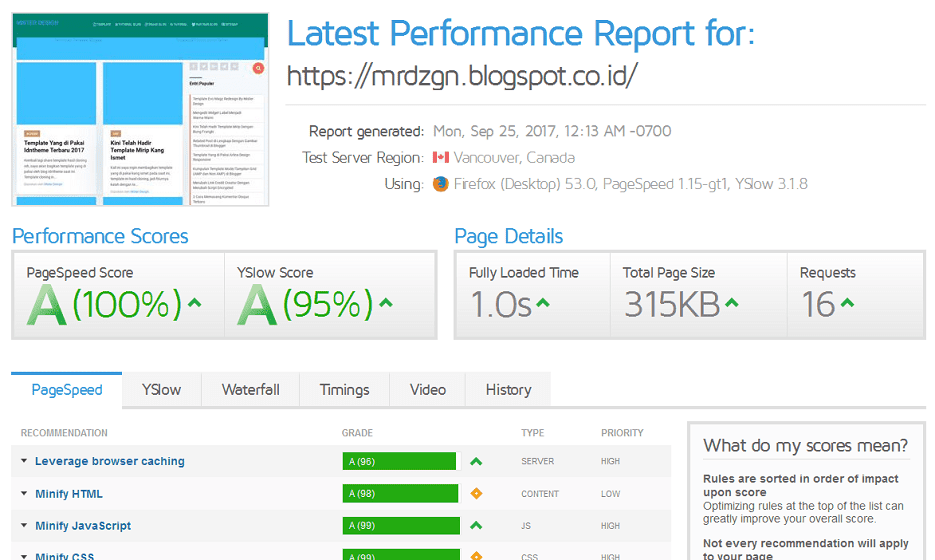Open the Minify JavaScript recommendation link
The width and height of the screenshot is (935, 560).
point(83,525)
